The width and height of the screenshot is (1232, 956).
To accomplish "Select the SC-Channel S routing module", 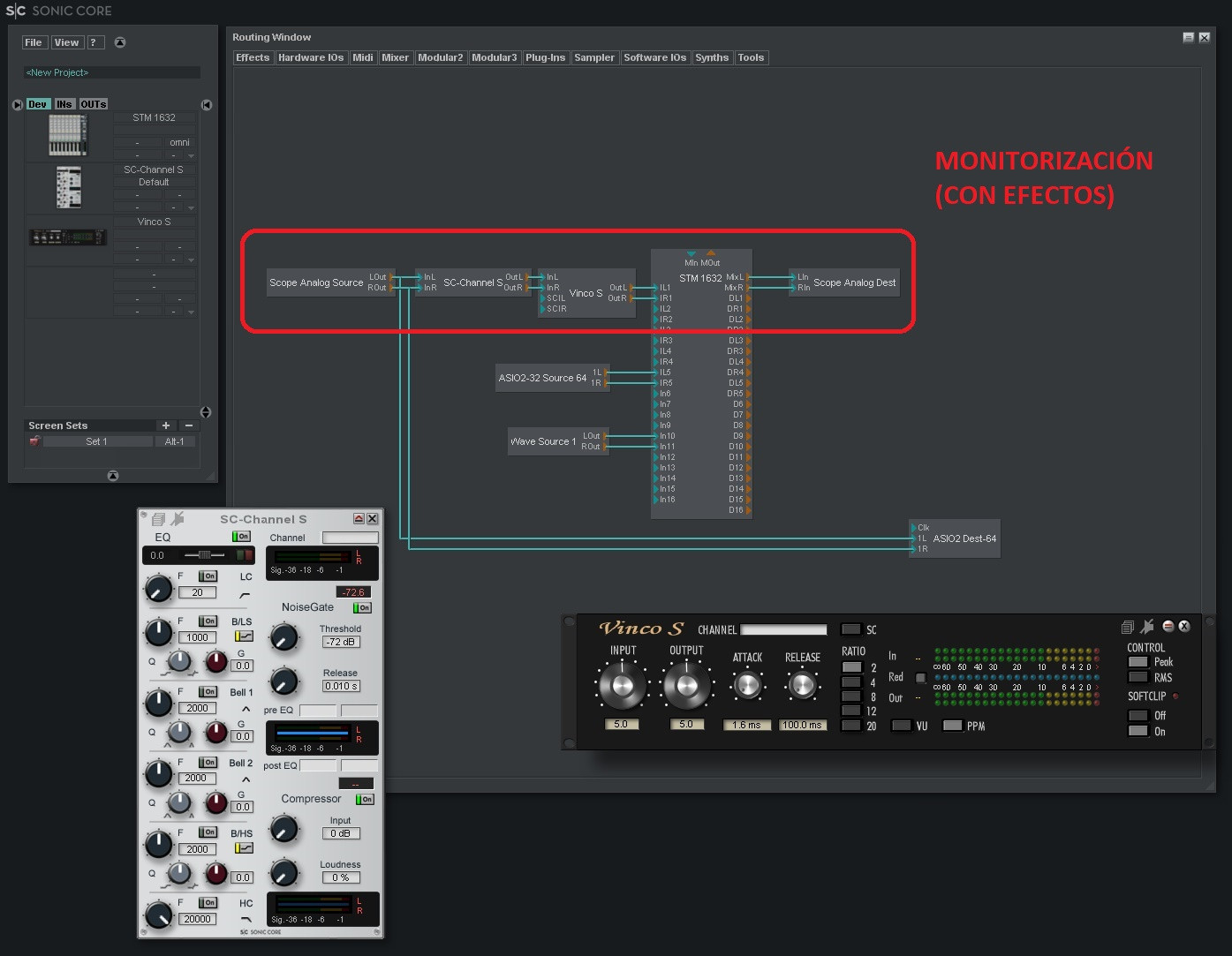I will tap(472, 282).
